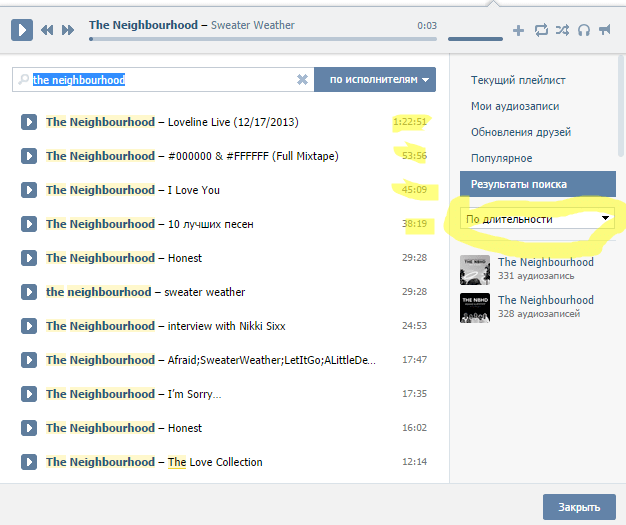
Task: Play the 16:02 'Honest' track
Action: pos(29,428)
